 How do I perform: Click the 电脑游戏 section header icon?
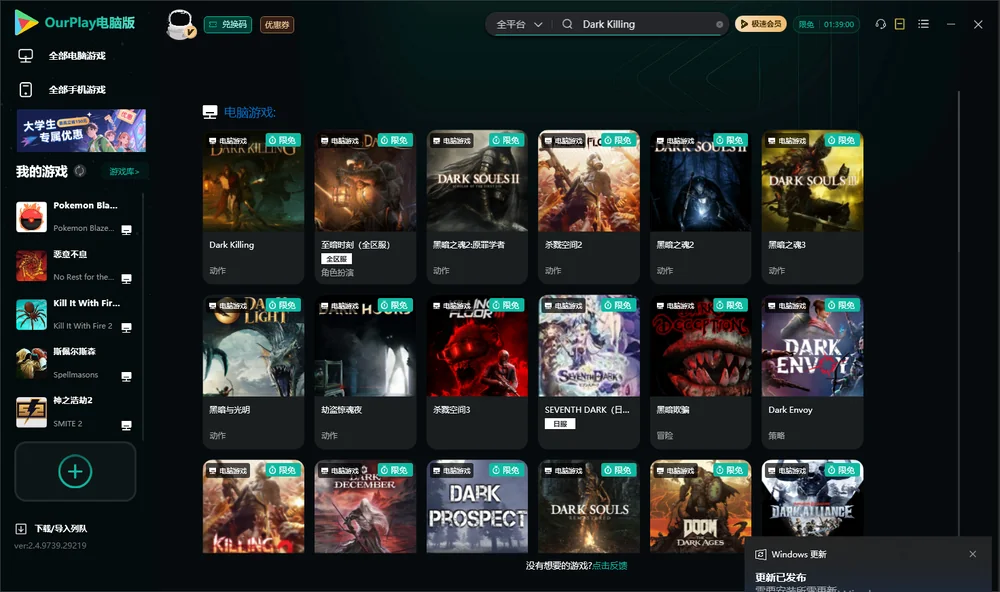point(210,112)
